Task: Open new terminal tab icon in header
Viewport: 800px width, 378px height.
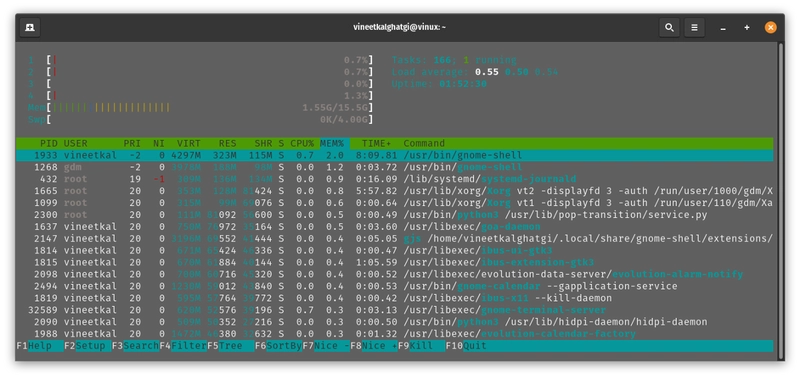Action: [30, 28]
